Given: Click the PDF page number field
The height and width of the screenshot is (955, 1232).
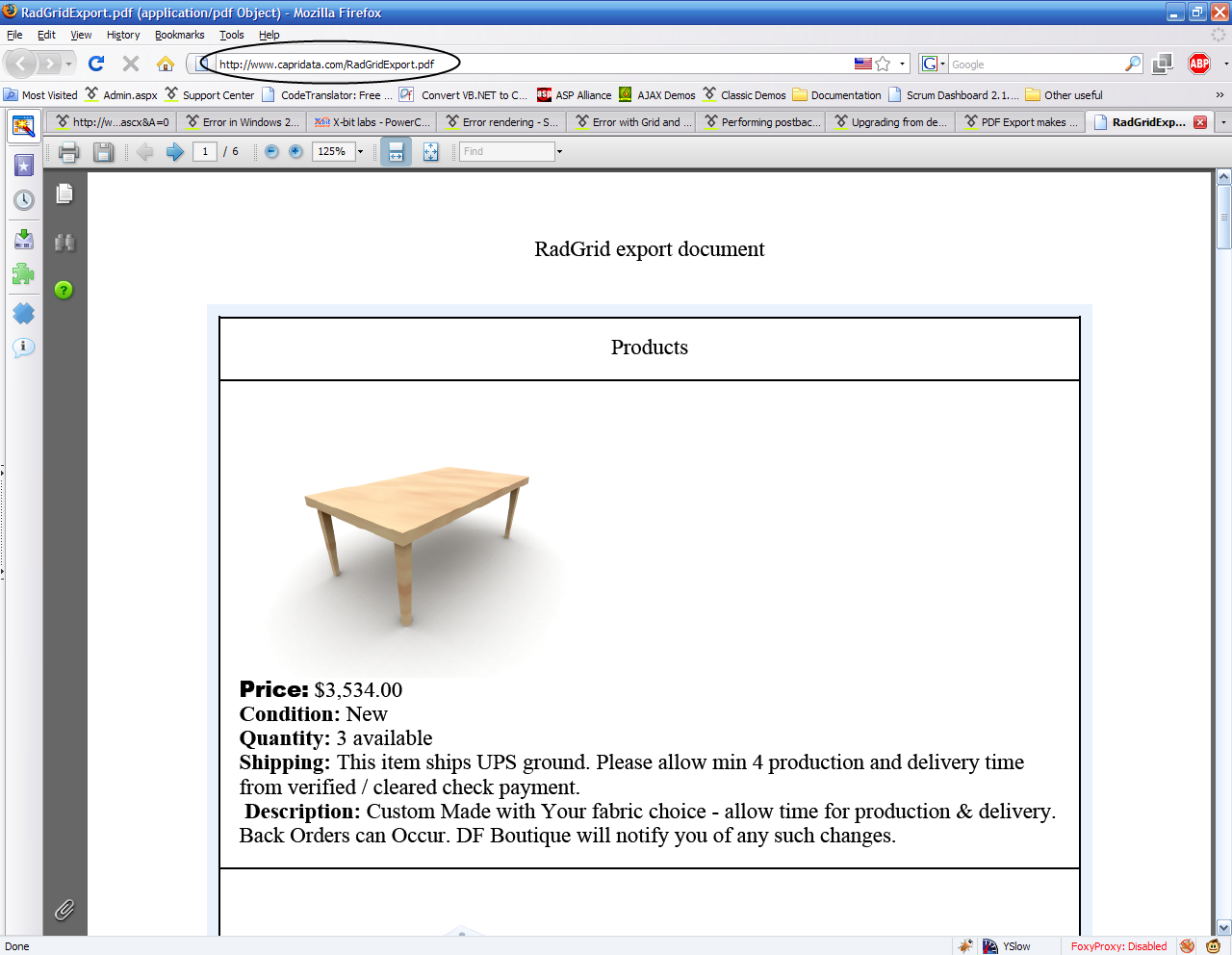Looking at the screenshot, I should coord(205,151).
